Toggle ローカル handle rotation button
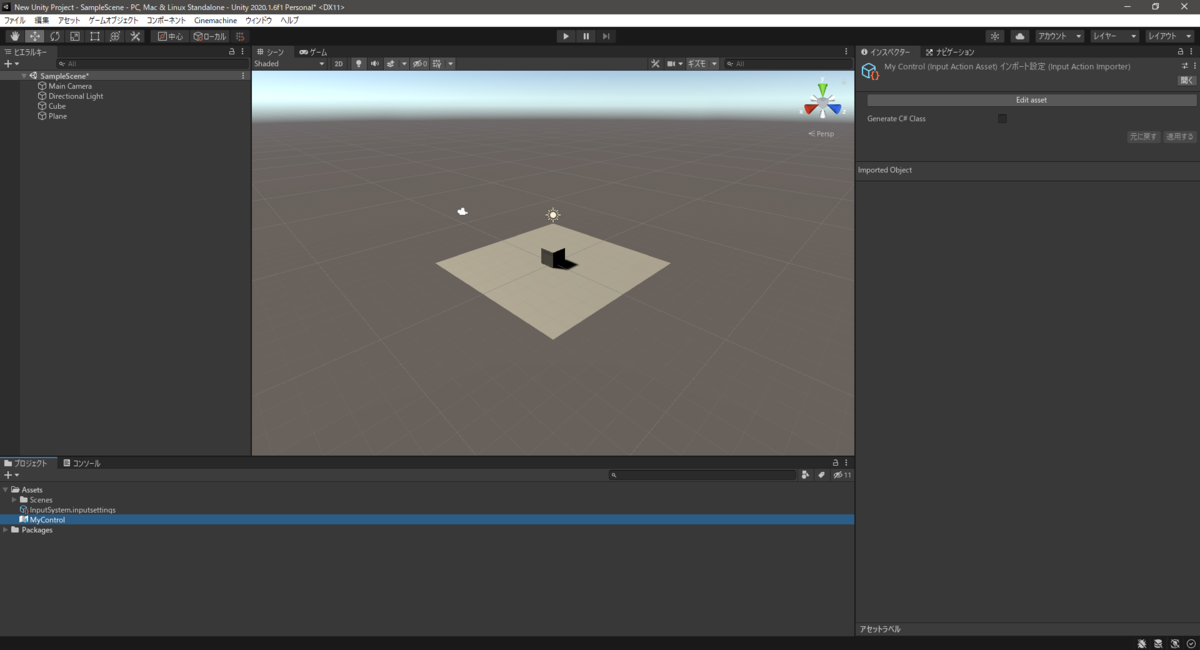The height and width of the screenshot is (650, 1200). (210, 36)
